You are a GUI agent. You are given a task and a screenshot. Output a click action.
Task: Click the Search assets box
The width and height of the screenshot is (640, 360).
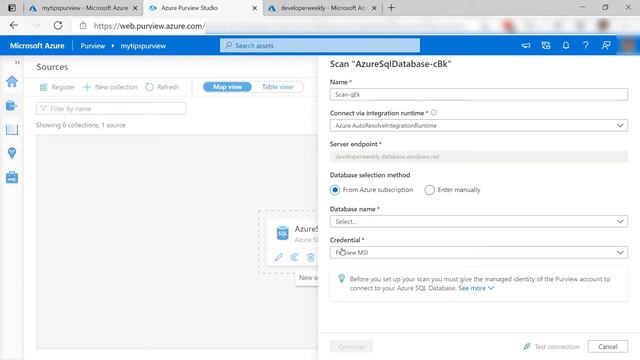tap(320, 45)
